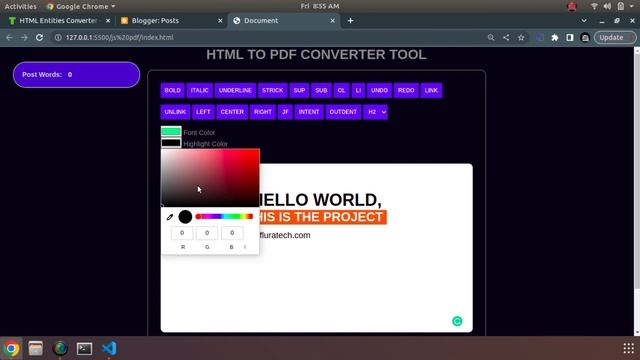The image size is (640, 360).
Task: Apply ITALIC formatting
Action: (x=200, y=90)
